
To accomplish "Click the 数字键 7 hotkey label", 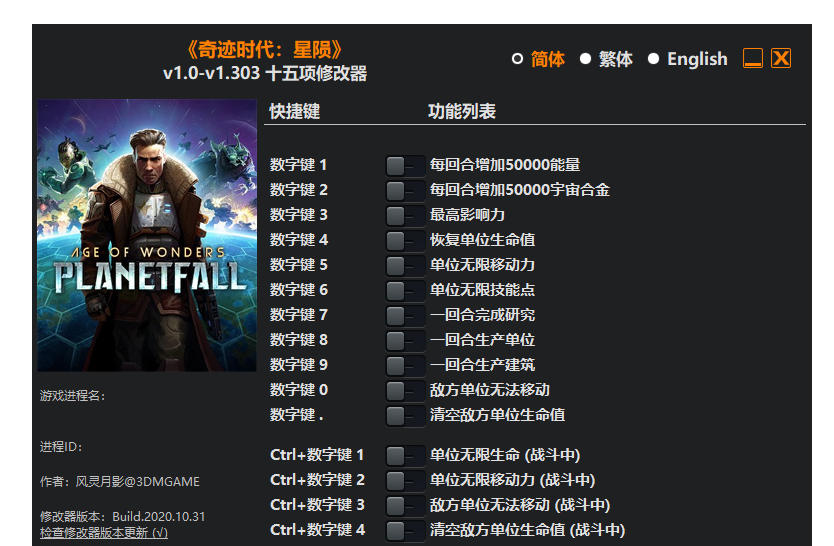I will [x=298, y=315].
